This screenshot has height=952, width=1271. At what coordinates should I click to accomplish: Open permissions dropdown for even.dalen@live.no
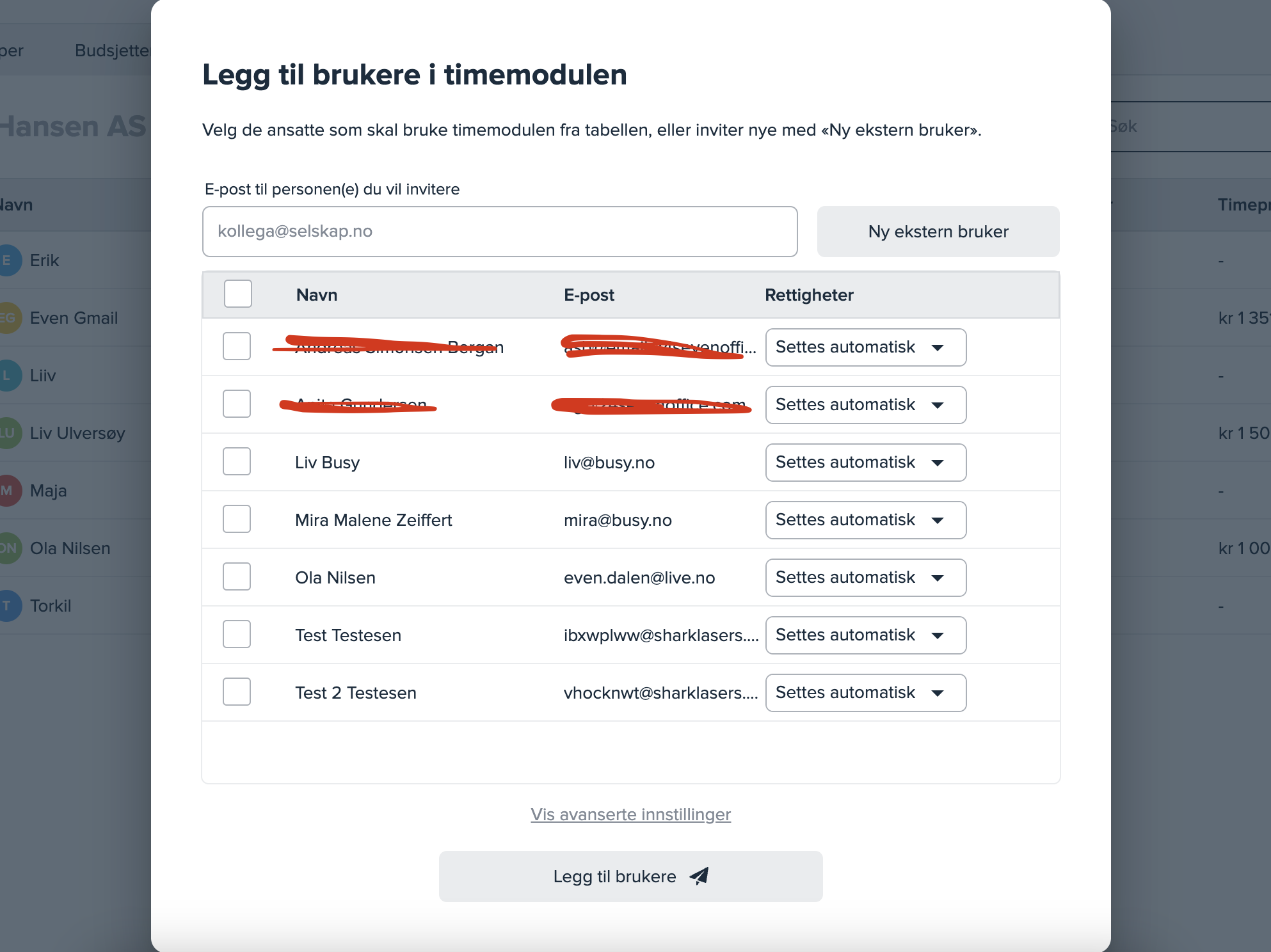coord(865,578)
